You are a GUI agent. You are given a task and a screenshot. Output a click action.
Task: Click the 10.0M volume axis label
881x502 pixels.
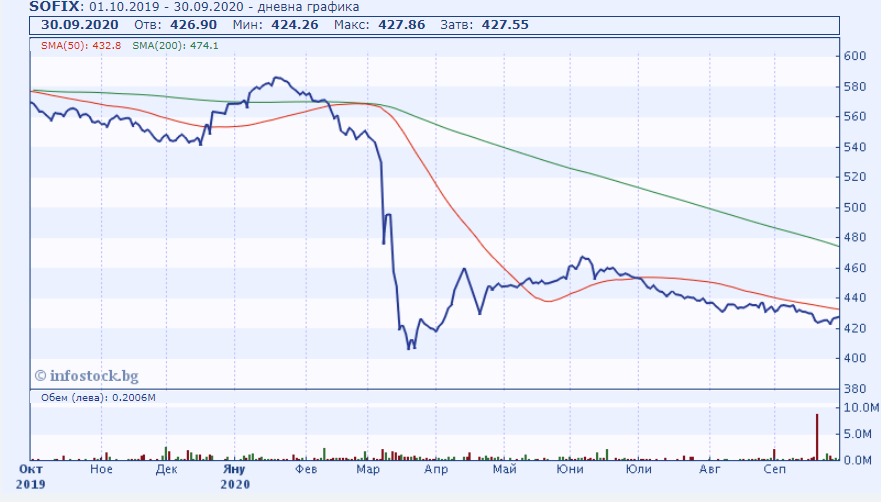pos(861,408)
